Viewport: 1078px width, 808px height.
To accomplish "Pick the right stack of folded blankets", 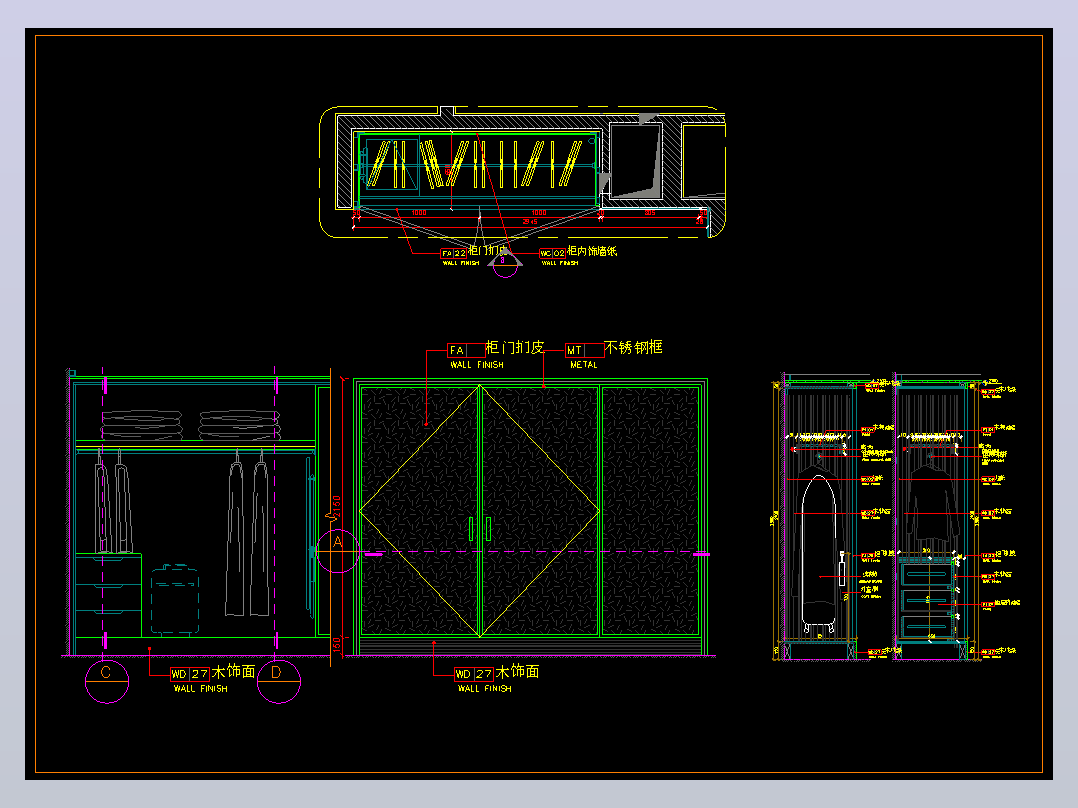I will [x=239, y=425].
